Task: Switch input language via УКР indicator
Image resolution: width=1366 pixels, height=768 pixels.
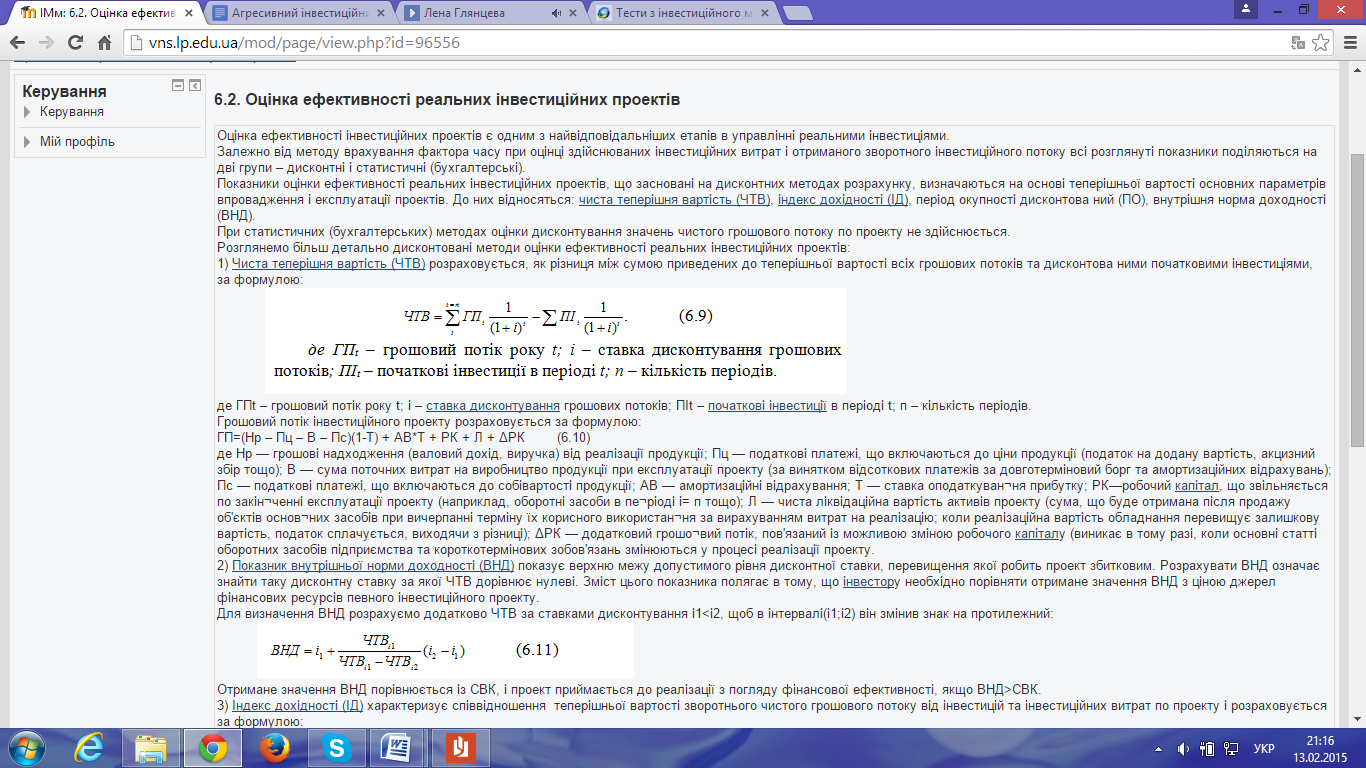Action: (x=1264, y=748)
